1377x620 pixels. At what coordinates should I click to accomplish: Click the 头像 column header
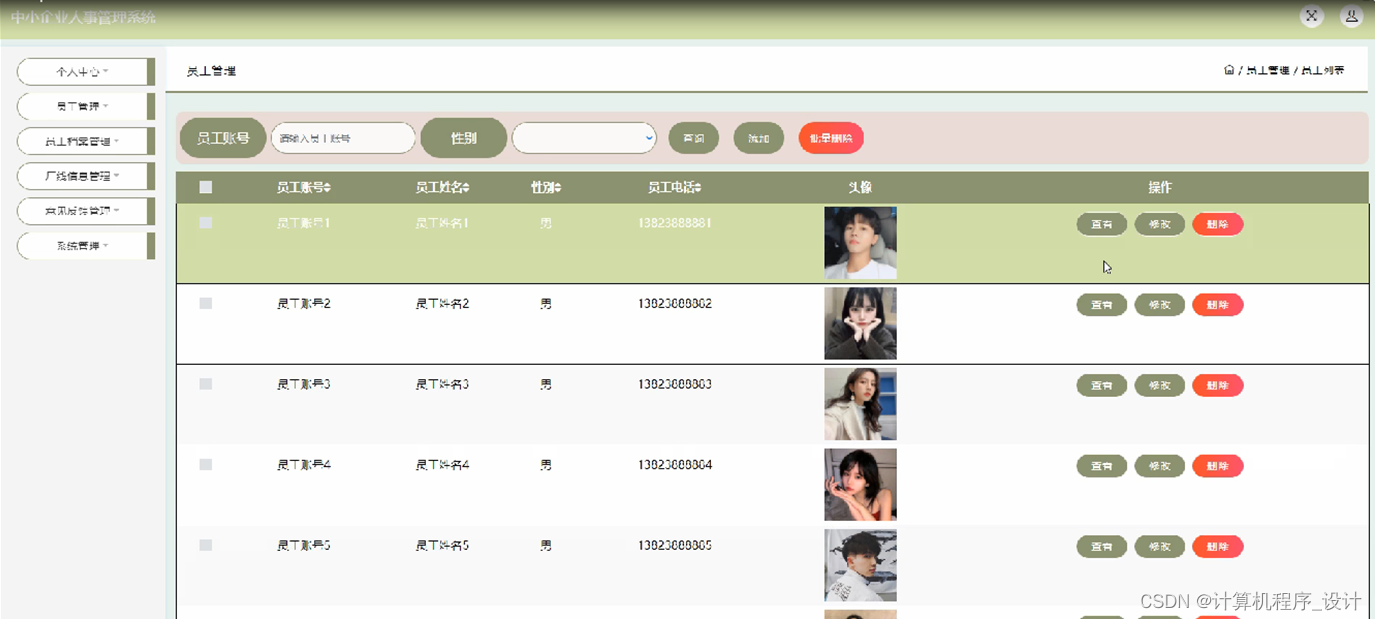click(860, 187)
